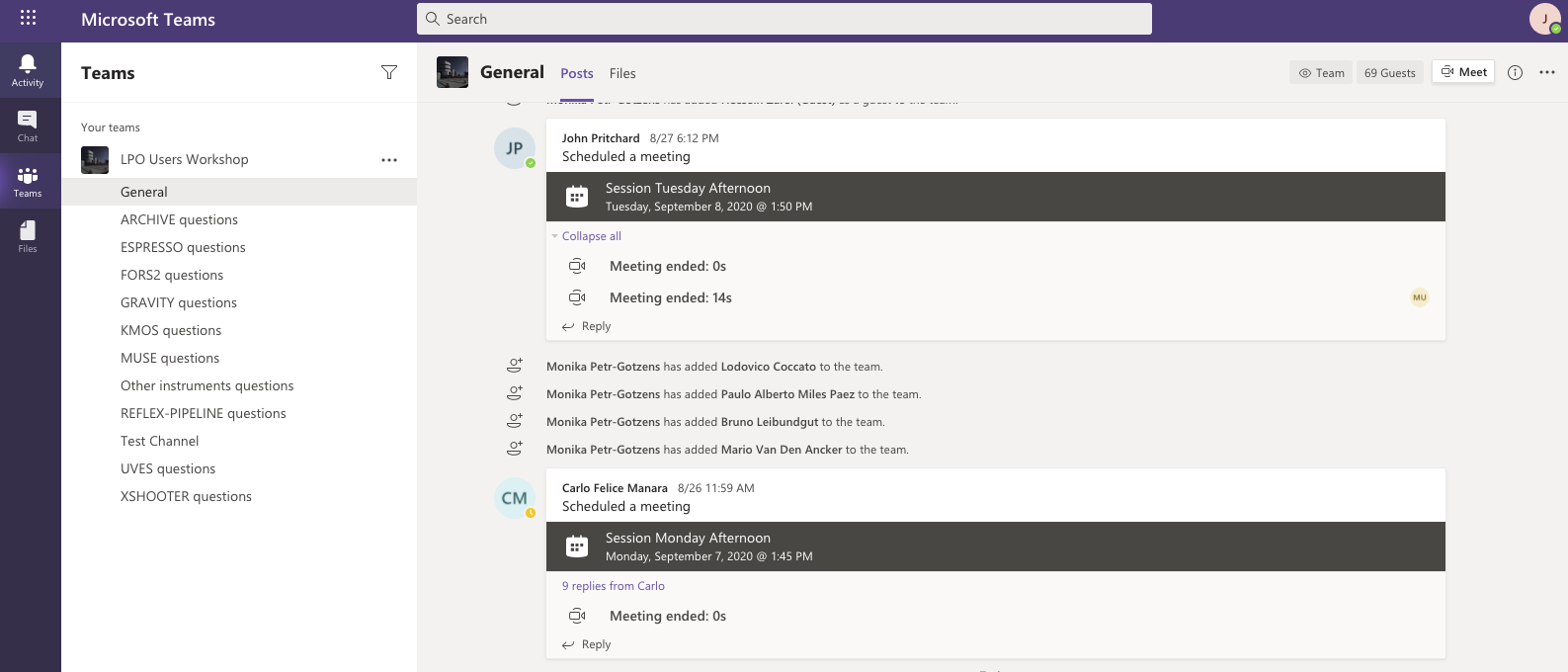This screenshot has width=1568, height=672.
Task: Click Carlo Felice Manara's name on post
Action: 615,488
